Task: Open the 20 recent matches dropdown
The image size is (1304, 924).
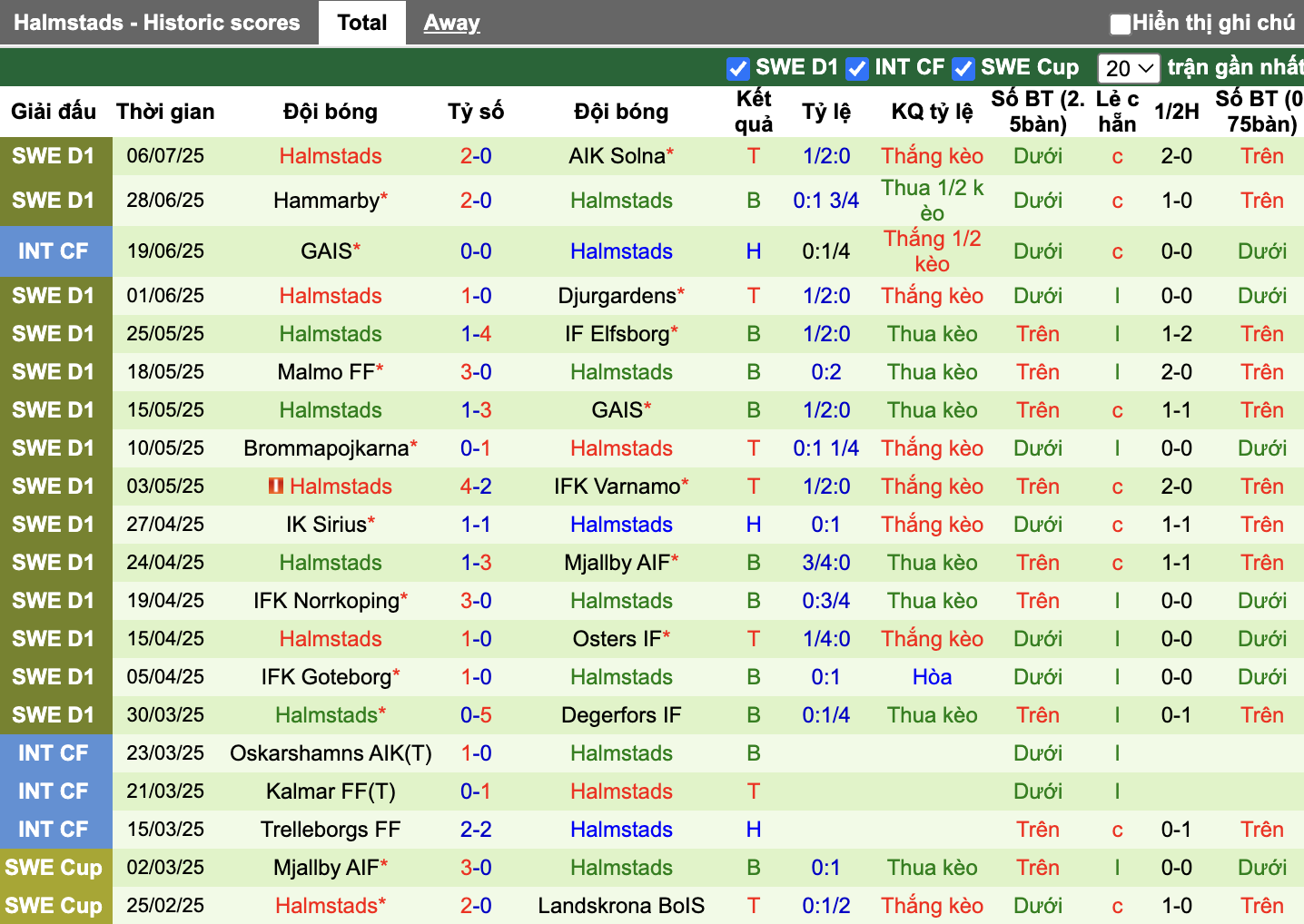Action: pyautogui.click(x=1129, y=68)
